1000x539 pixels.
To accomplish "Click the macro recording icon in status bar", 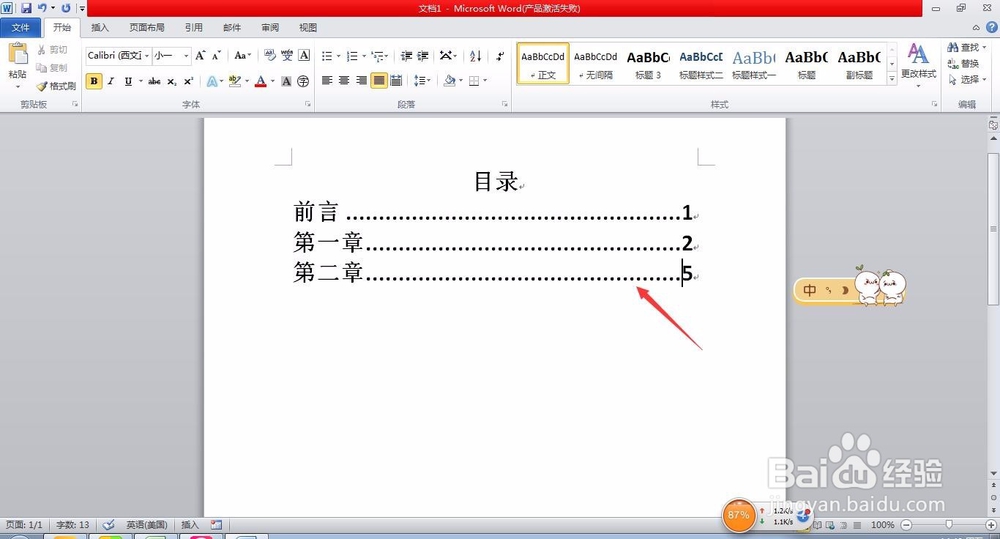I will (x=216, y=524).
